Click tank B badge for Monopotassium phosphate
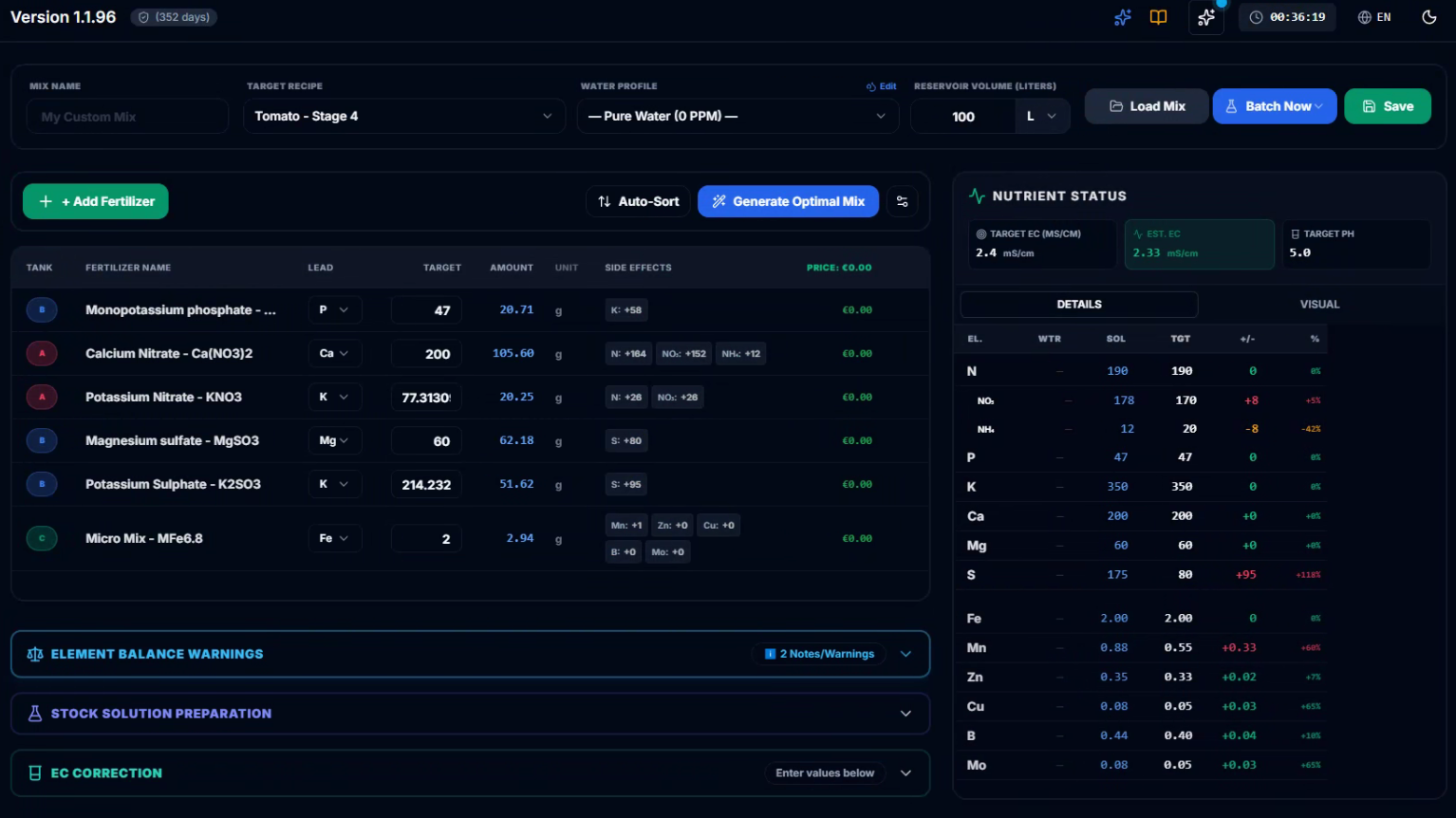Image resolution: width=1456 pixels, height=818 pixels. pyautogui.click(x=42, y=310)
